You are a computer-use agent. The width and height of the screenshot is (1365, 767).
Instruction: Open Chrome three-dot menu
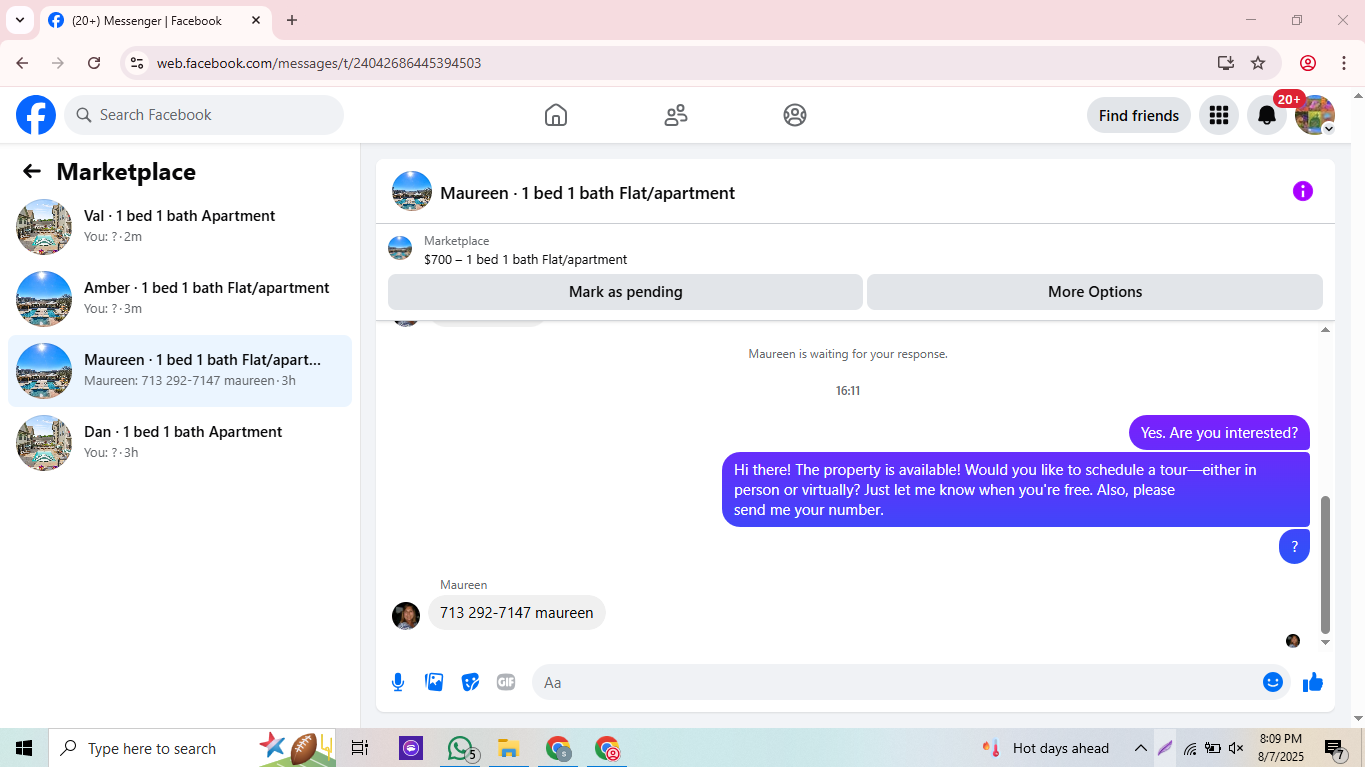click(x=1344, y=63)
